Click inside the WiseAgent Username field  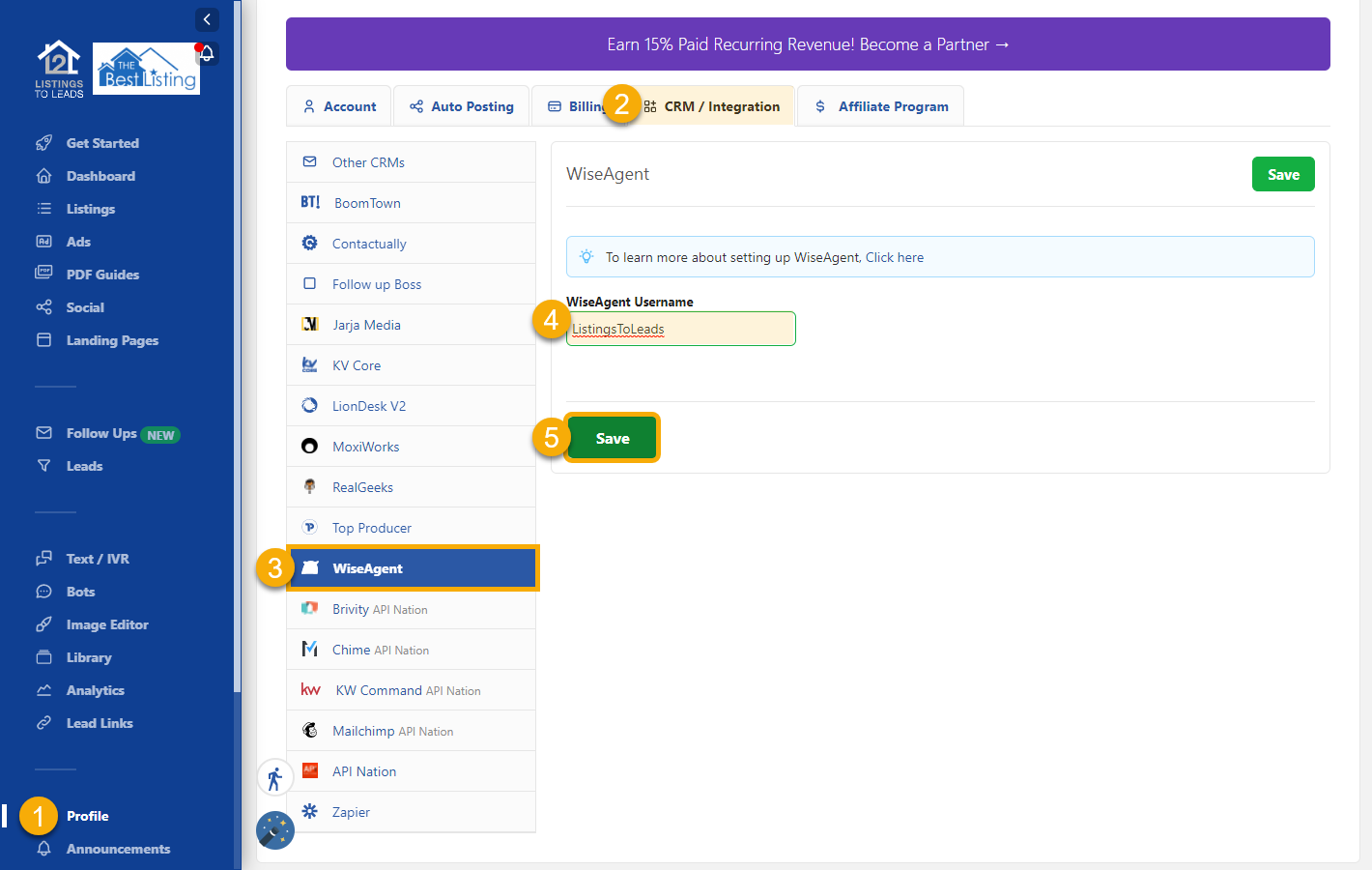679,329
